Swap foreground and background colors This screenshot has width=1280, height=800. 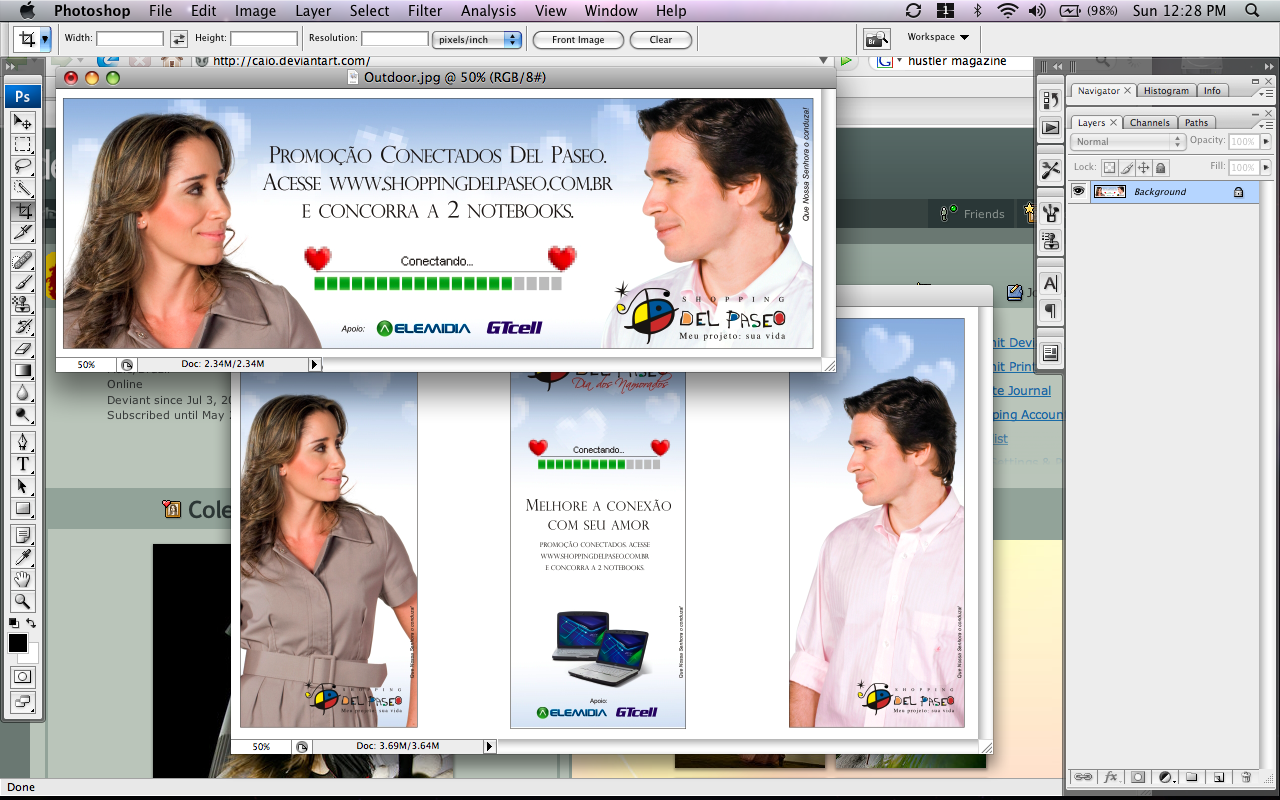click(32, 623)
